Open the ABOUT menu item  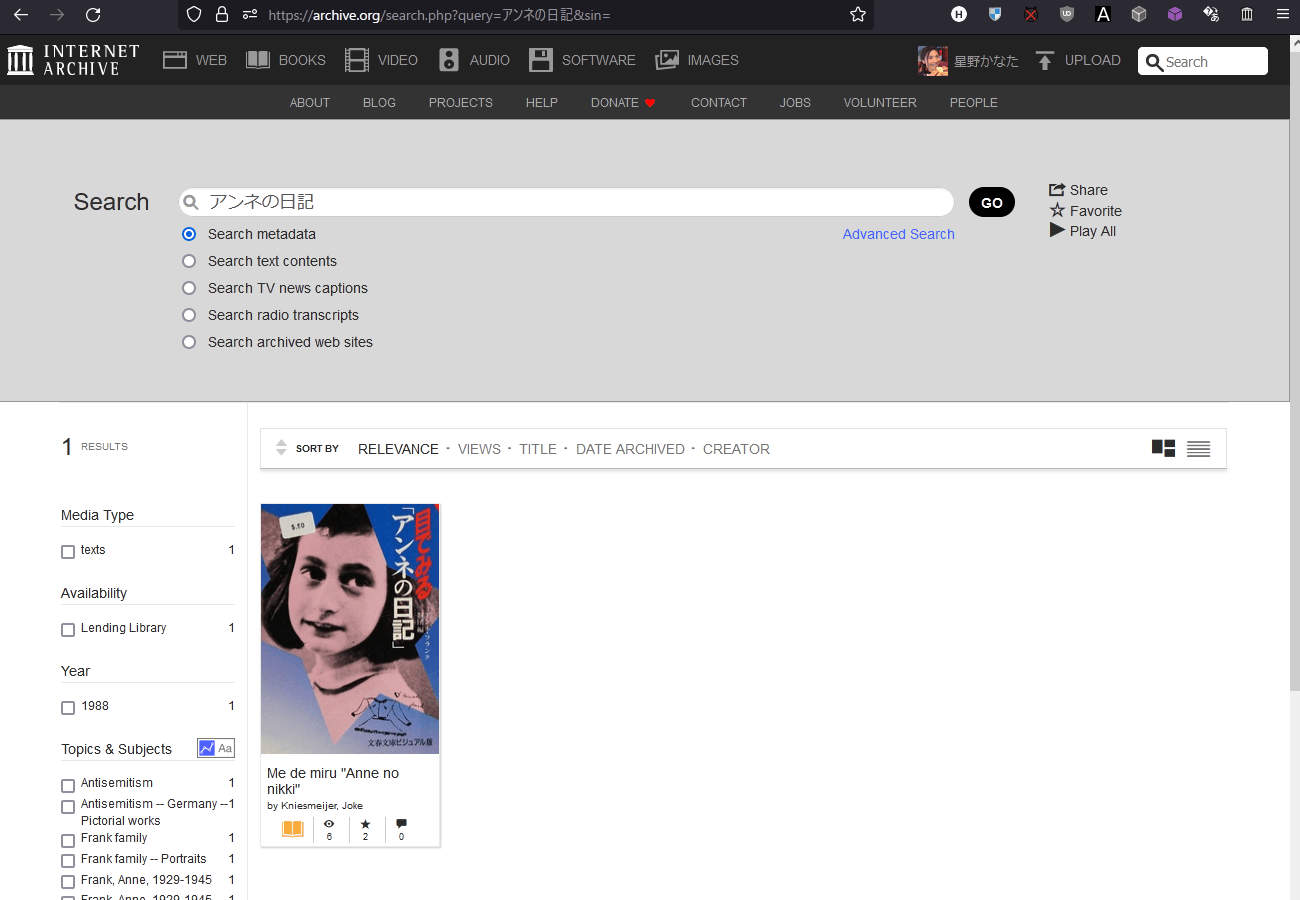tap(310, 102)
